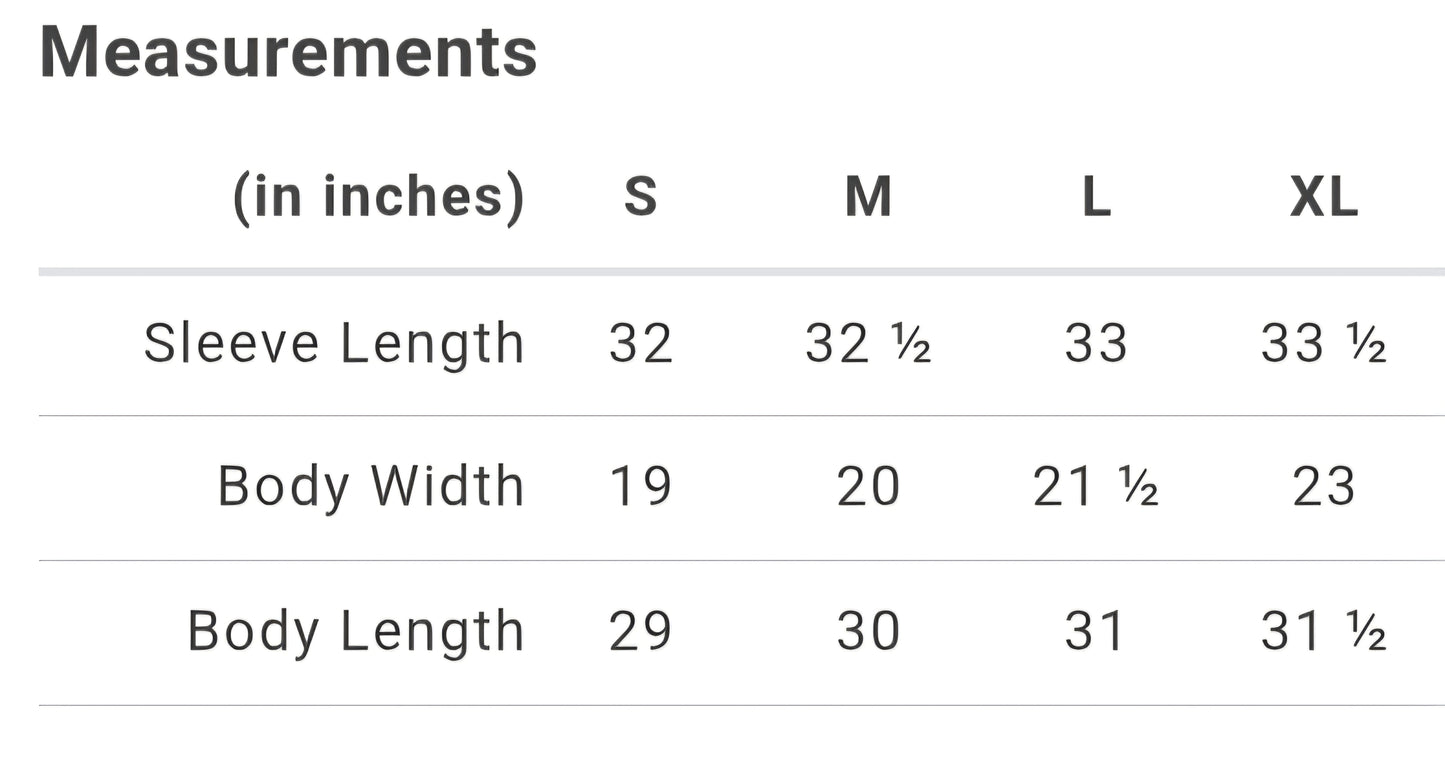
Task: Select Sleeve Length value for size L
Action: click(1096, 344)
